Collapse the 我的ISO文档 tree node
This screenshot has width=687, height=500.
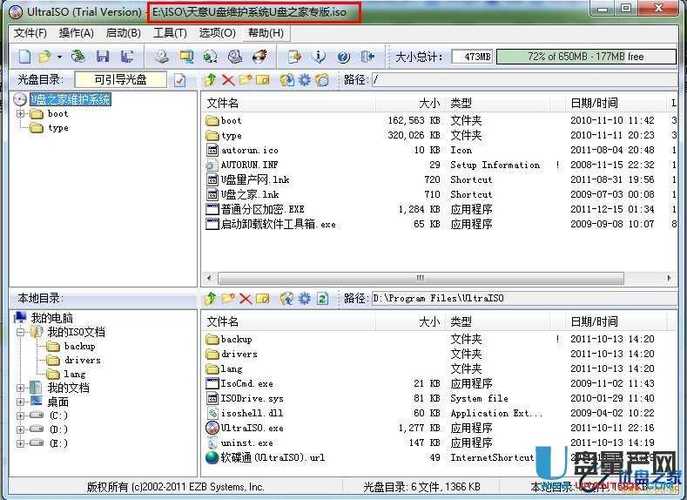[20, 332]
